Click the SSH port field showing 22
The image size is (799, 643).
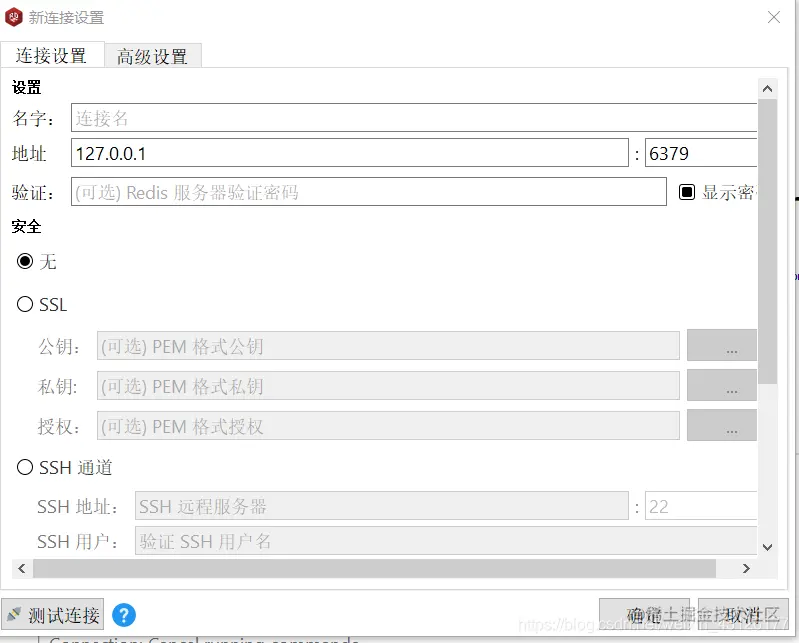701,506
